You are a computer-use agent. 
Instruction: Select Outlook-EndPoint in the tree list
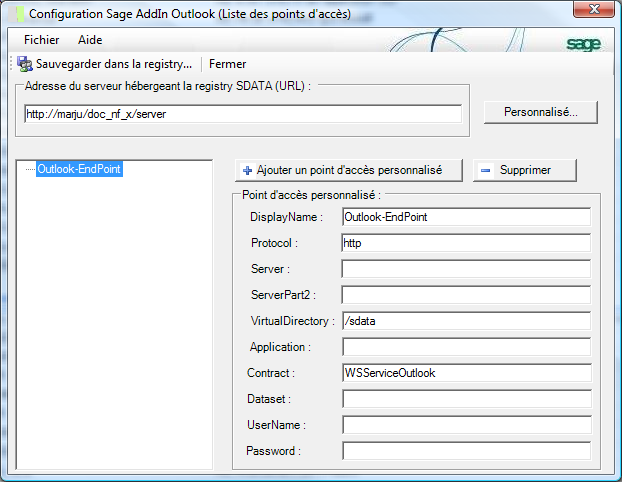(79, 169)
